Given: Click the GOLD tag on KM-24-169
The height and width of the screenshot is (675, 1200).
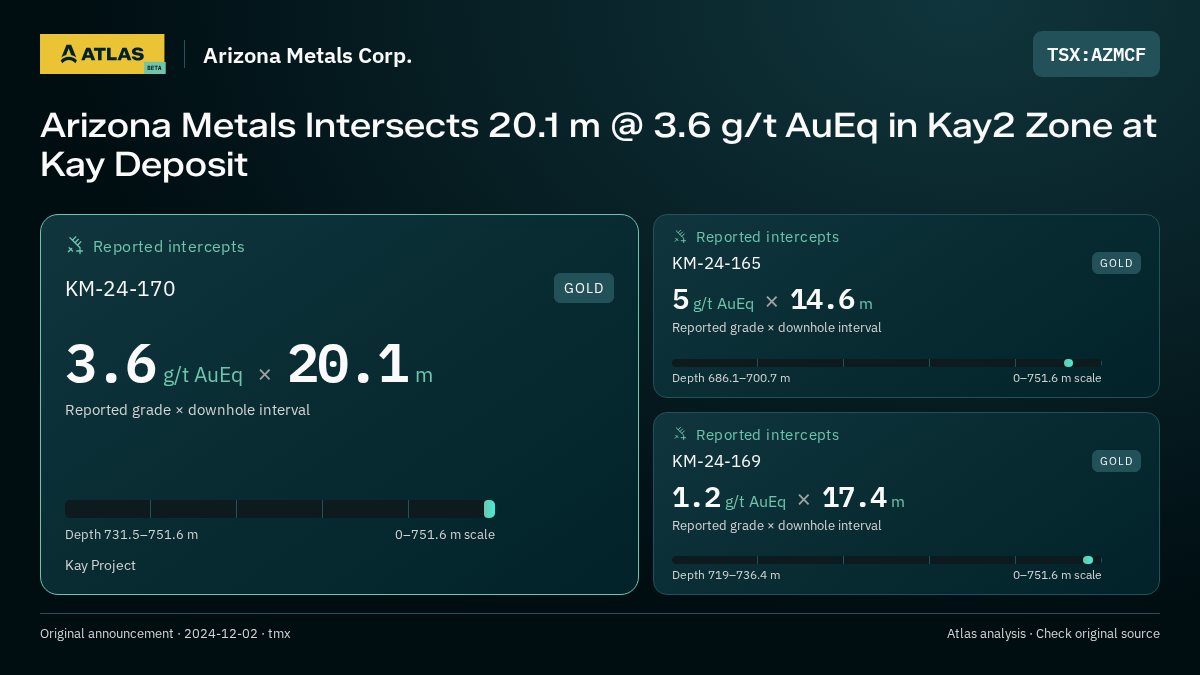Looking at the screenshot, I should (x=1116, y=461).
